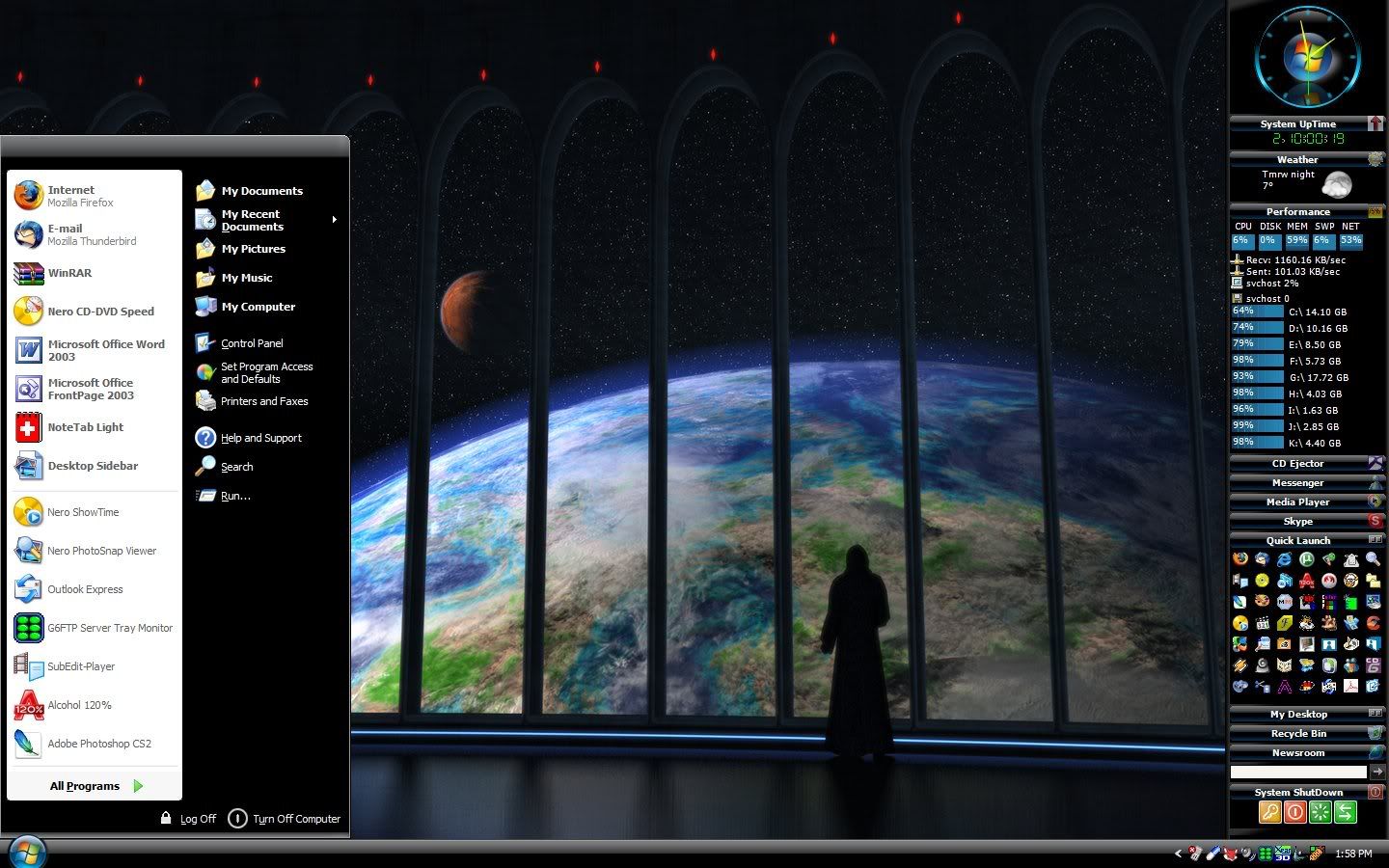Screen dimensions: 1389x868
Task: Launch Outlook Express
Action: click(x=94, y=589)
